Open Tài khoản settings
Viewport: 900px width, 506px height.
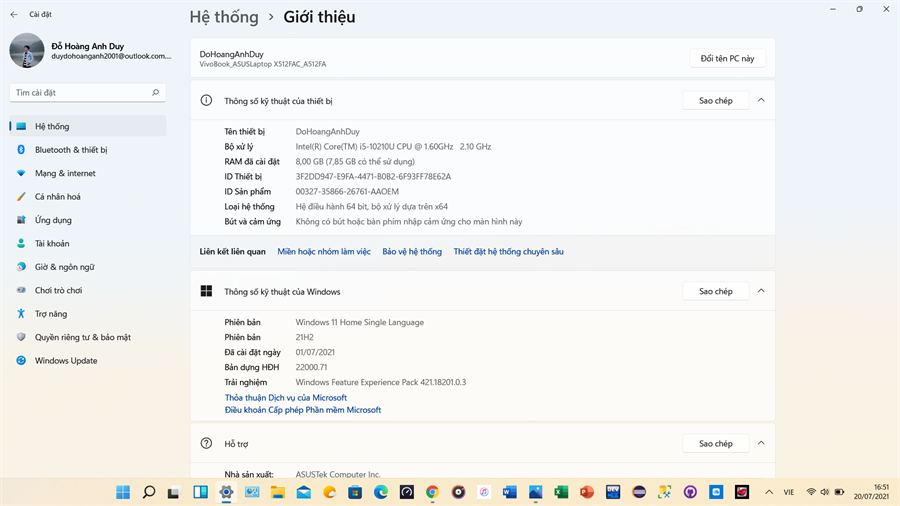pos(88,244)
